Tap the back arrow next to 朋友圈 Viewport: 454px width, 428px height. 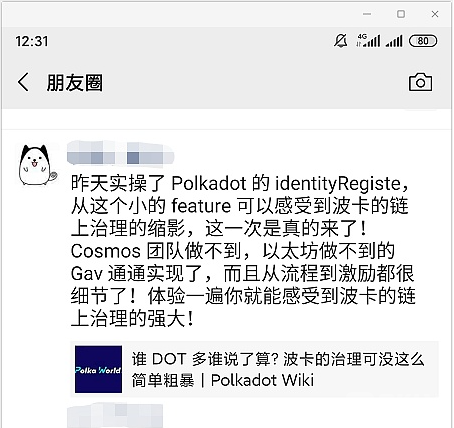tap(23, 82)
